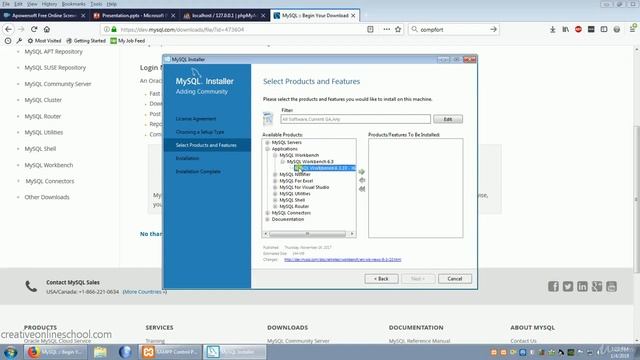Open page actions three-dot menu
The width and height of the screenshot is (640, 360).
(x=386, y=29)
